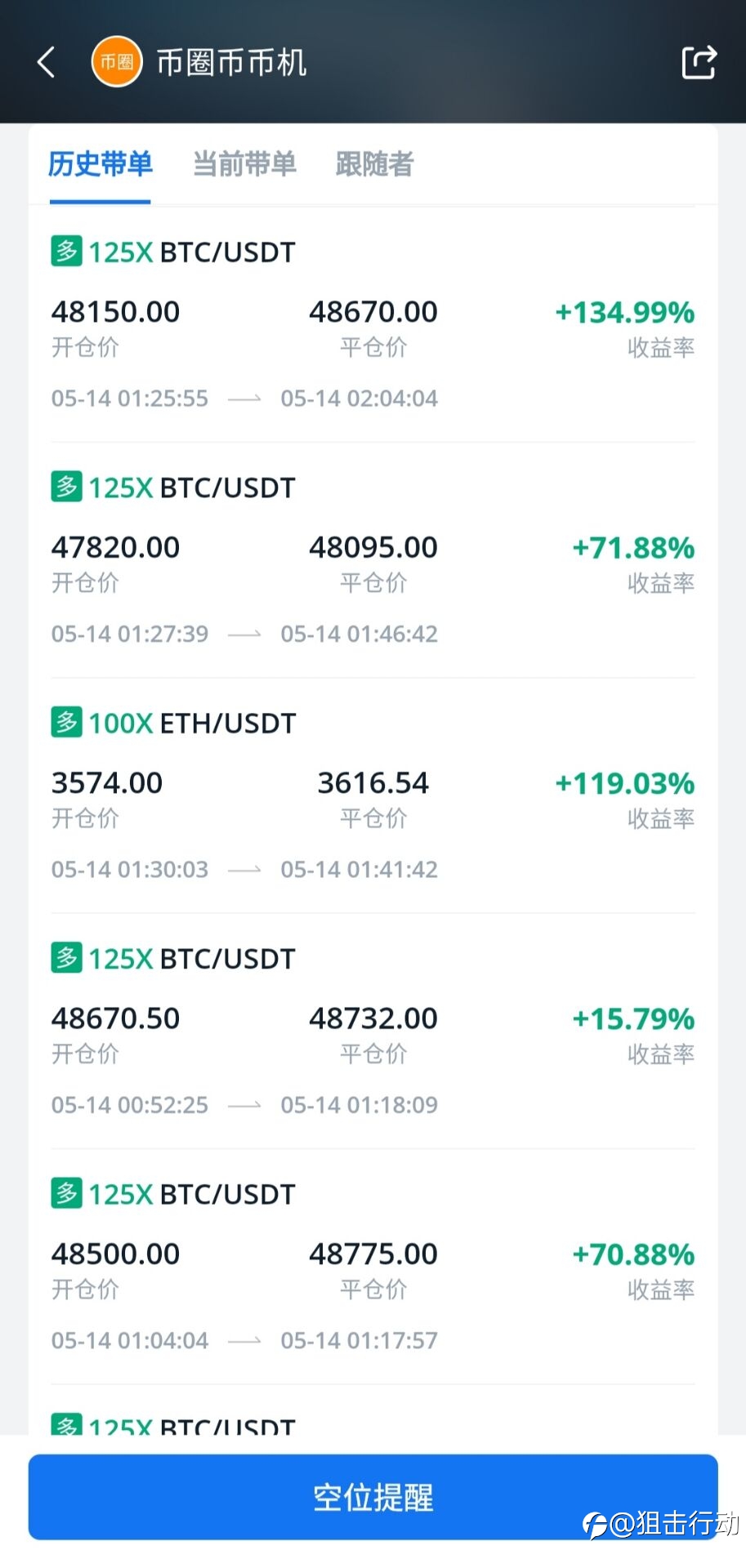Image resolution: width=746 pixels, height=1568 pixels.
Task: Tap the orange 币圈 avatar icon
Action: pyautogui.click(x=117, y=61)
